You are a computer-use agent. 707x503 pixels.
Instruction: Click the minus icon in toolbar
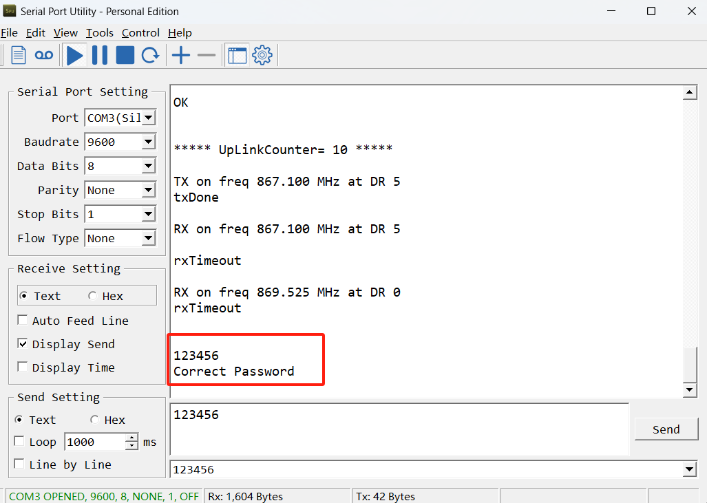[x=207, y=55]
